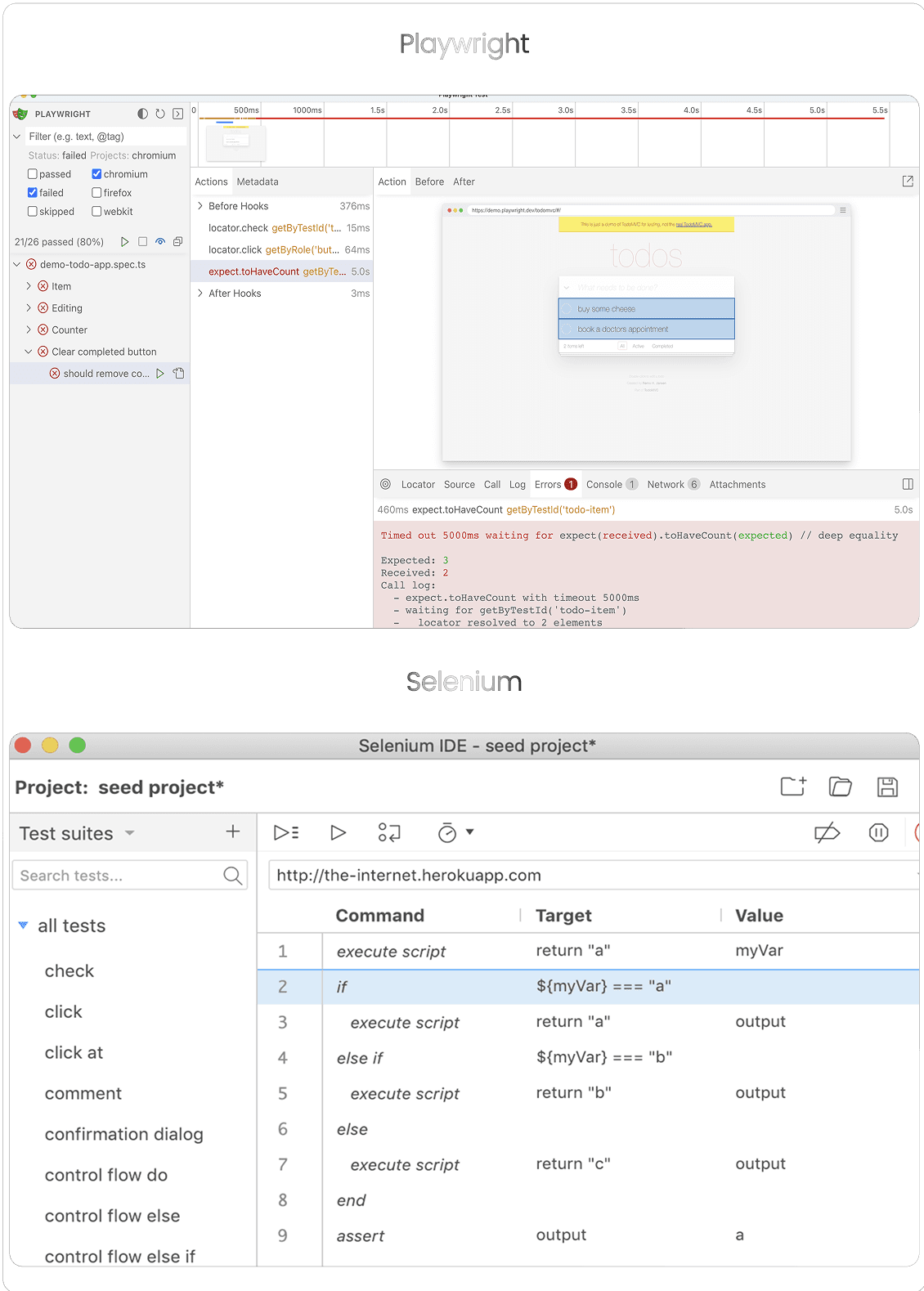Click Selenium pause on exceptions icon
Screen dimensions: 924x1291
click(x=878, y=832)
